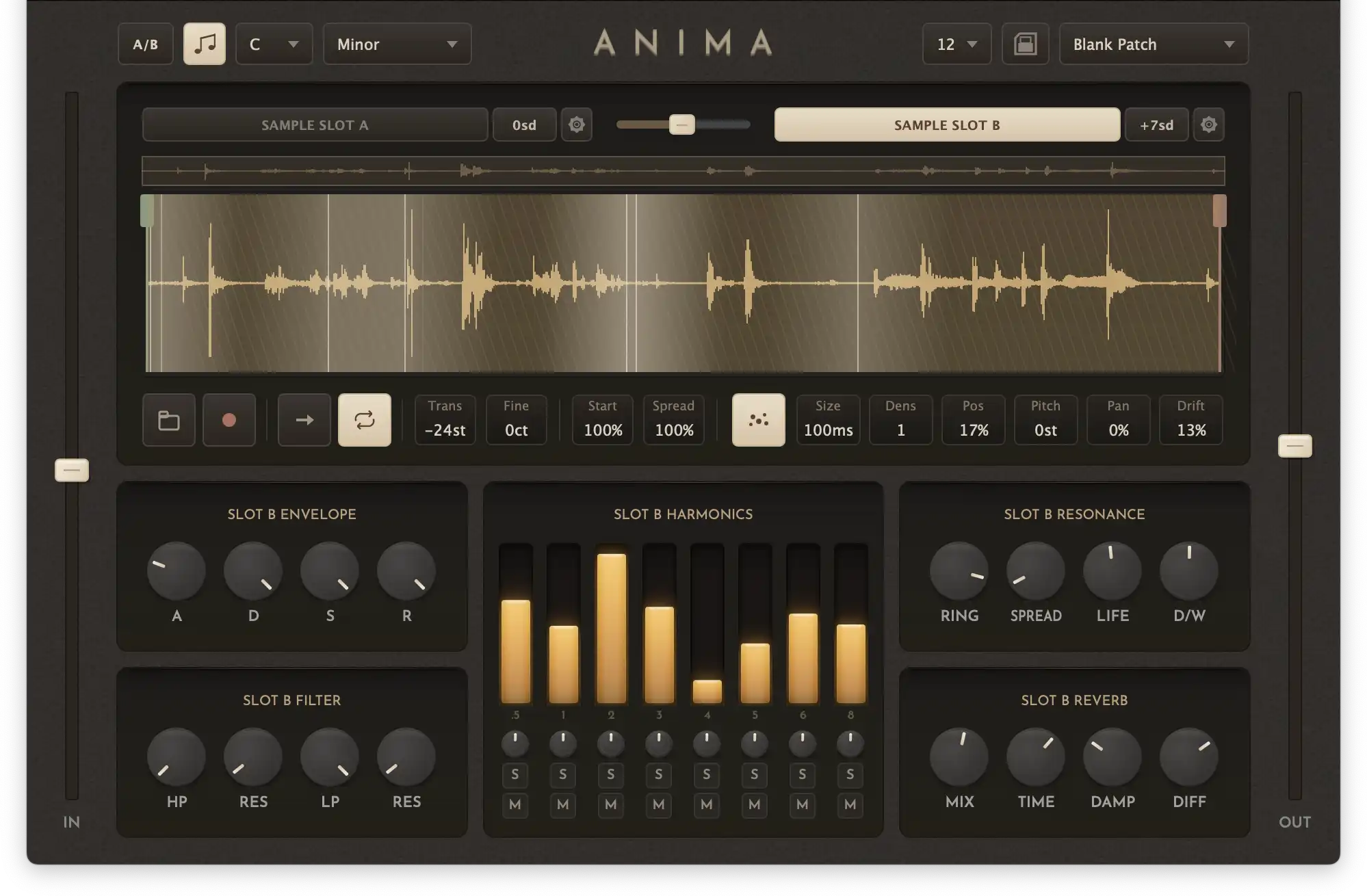Toggle the A/B comparison button
The image size is (1367, 896).
[146, 44]
